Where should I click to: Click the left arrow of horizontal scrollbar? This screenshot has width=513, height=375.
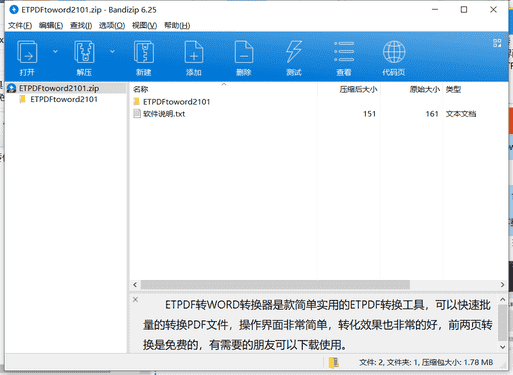click(135, 285)
